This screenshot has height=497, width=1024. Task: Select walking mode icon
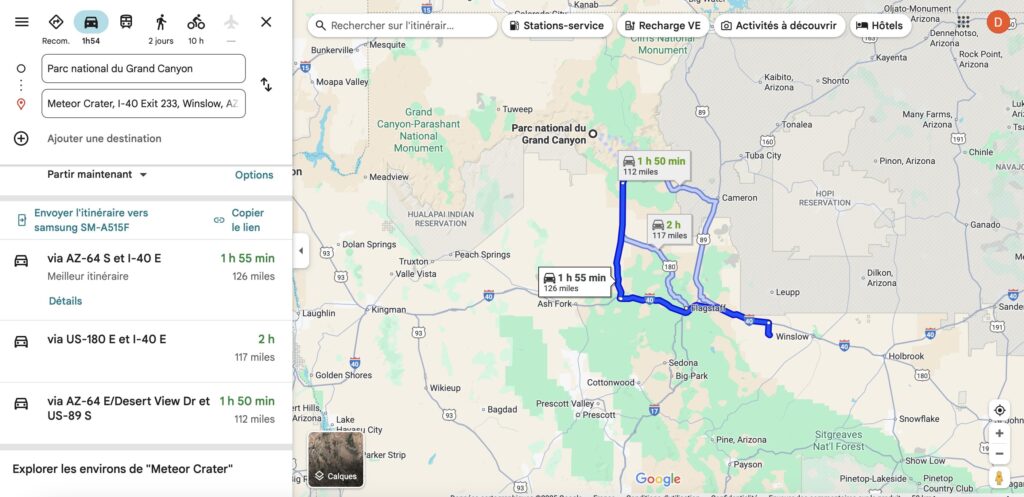click(161, 22)
